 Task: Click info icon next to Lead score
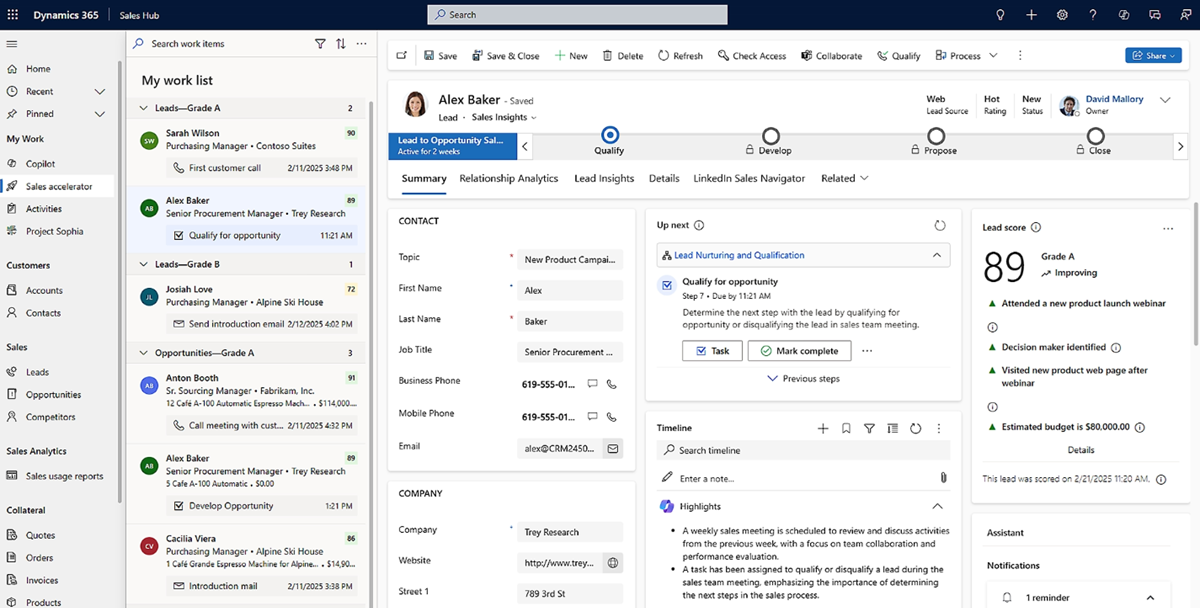click(x=1035, y=228)
